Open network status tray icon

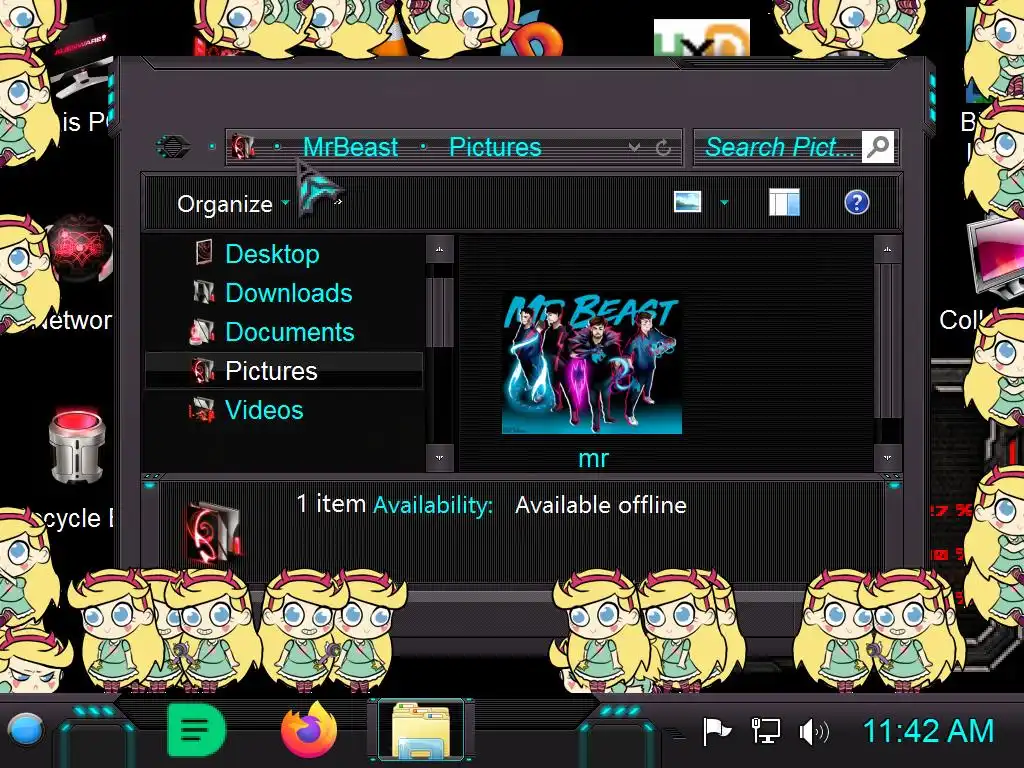[x=765, y=731]
